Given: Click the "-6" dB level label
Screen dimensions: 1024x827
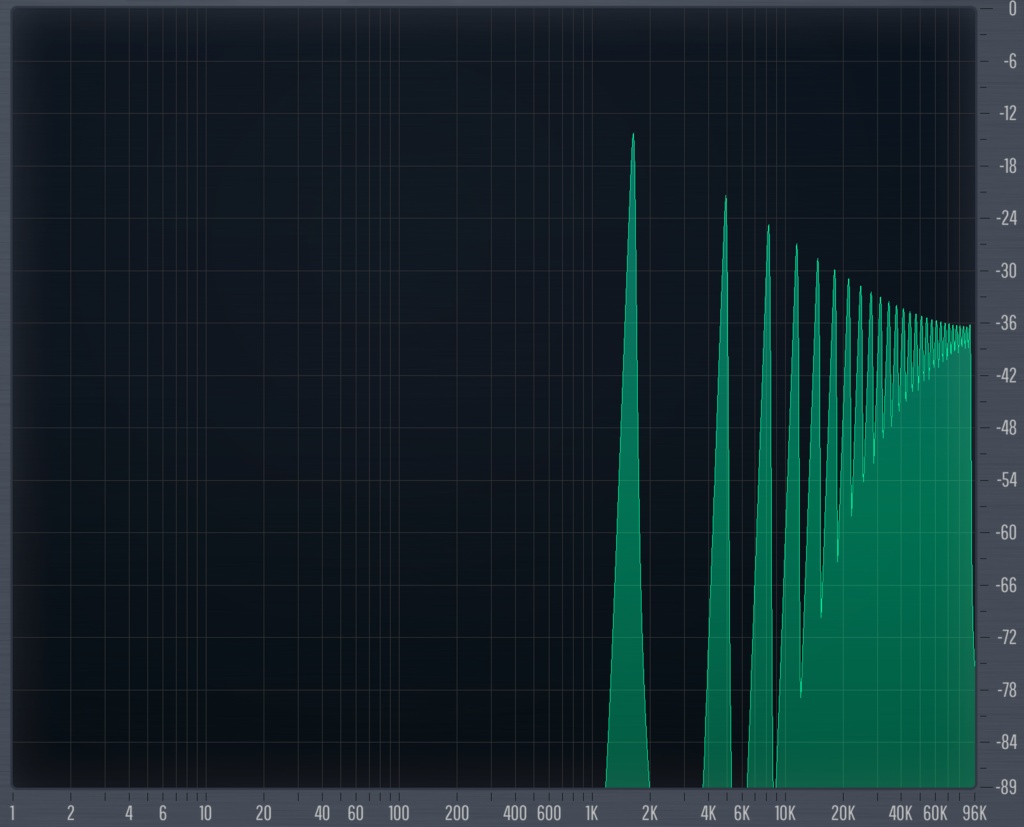Looking at the screenshot, I should [1010, 61].
